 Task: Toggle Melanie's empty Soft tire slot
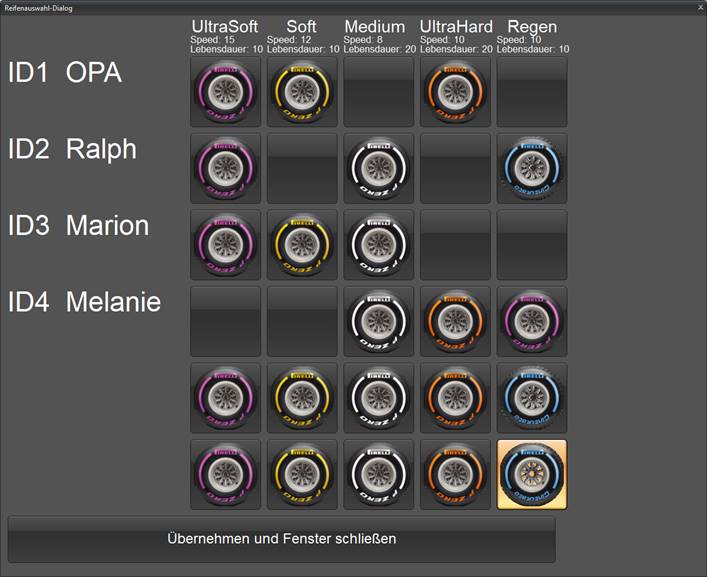(x=302, y=321)
